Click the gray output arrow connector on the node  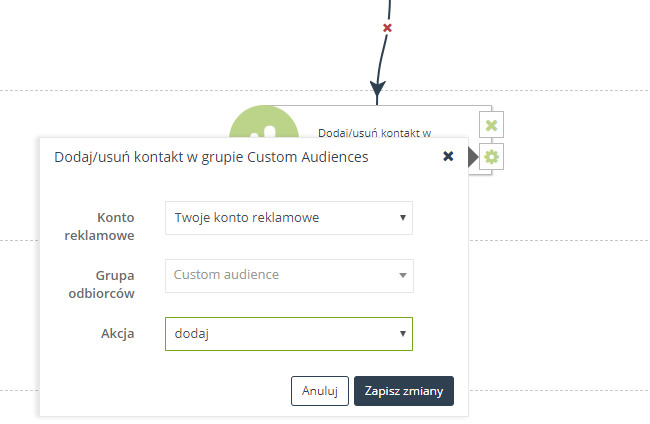pyautogui.click(x=473, y=157)
